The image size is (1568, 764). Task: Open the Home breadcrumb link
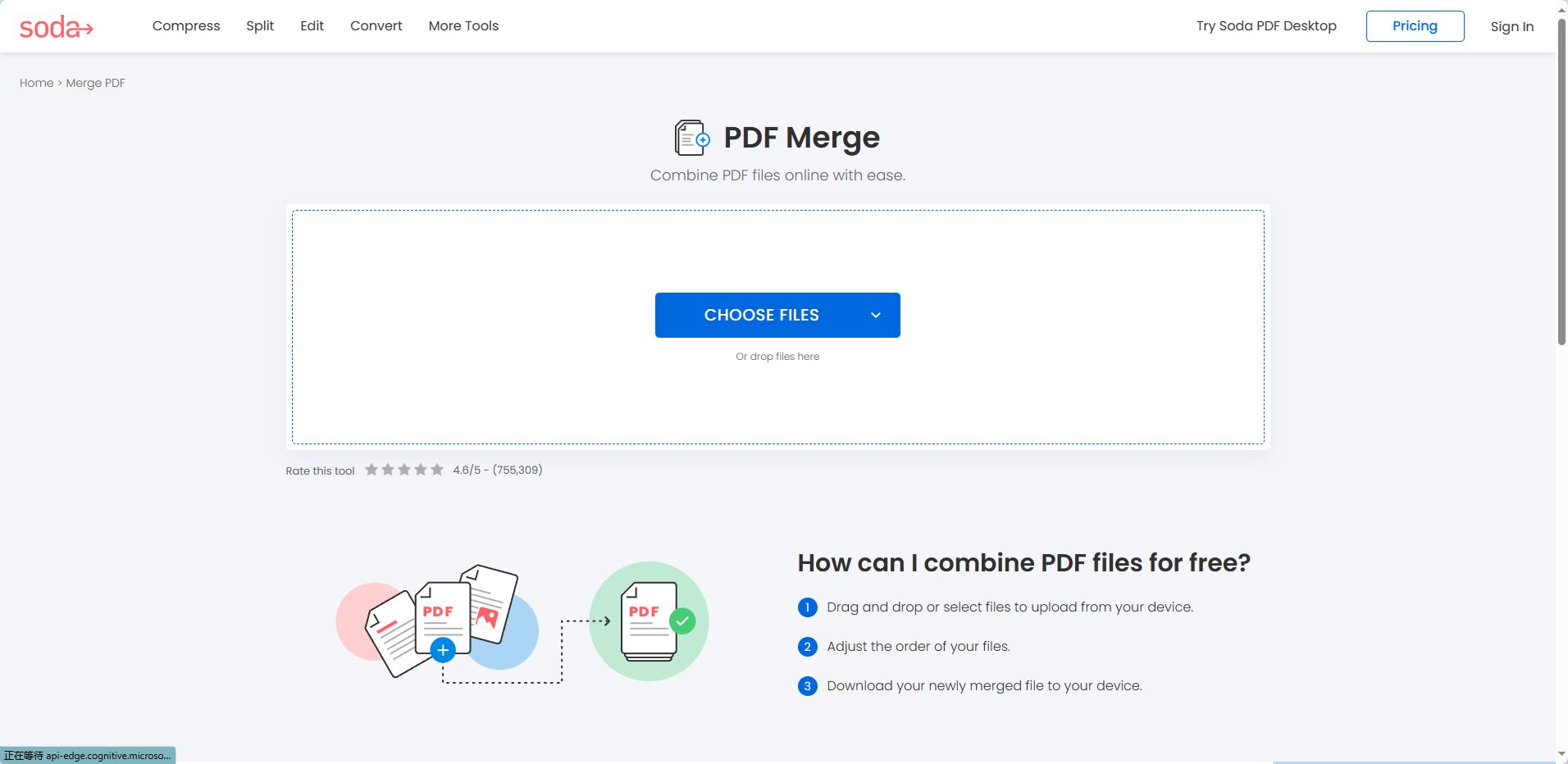tap(36, 83)
